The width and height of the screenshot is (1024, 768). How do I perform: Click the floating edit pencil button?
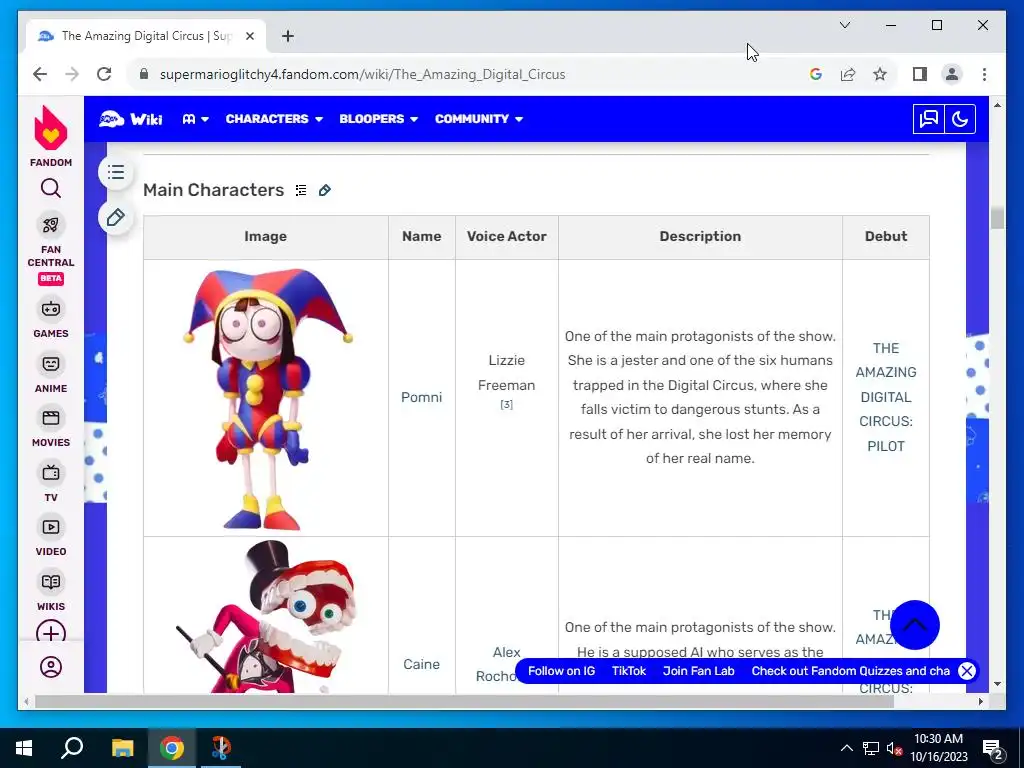[x=116, y=217]
